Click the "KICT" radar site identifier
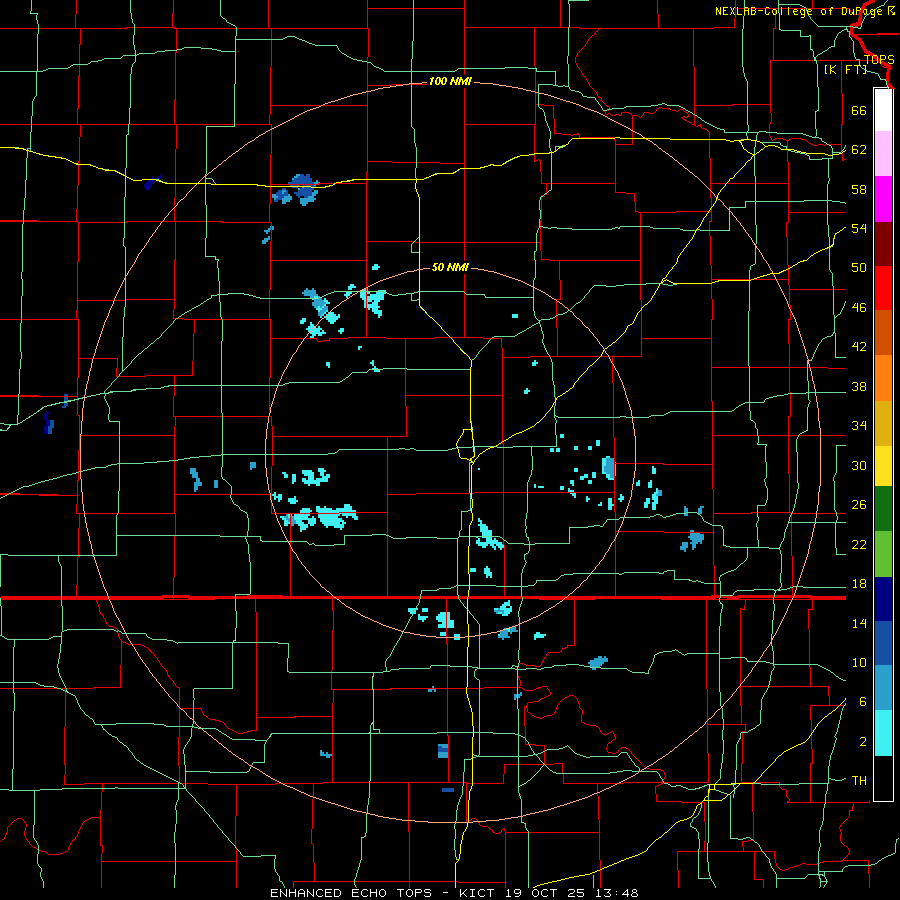Viewport: 900px width, 900px height. point(478,893)
